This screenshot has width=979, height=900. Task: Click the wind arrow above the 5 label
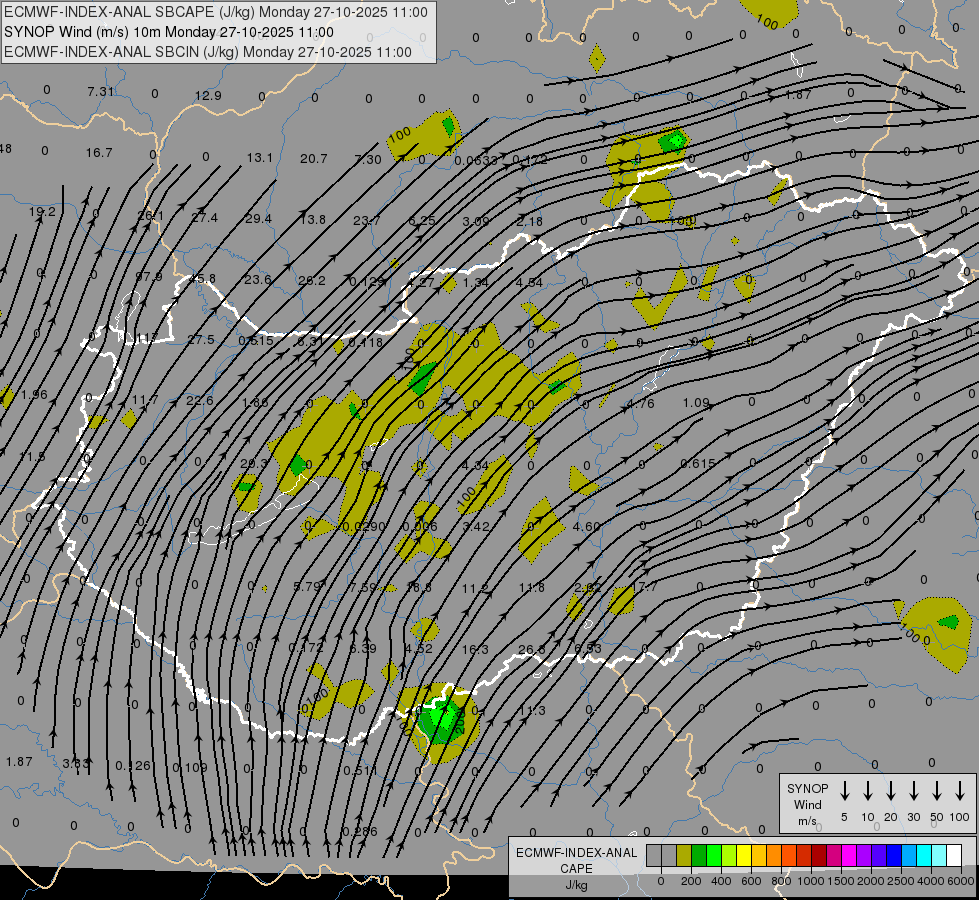click(844, 791)
